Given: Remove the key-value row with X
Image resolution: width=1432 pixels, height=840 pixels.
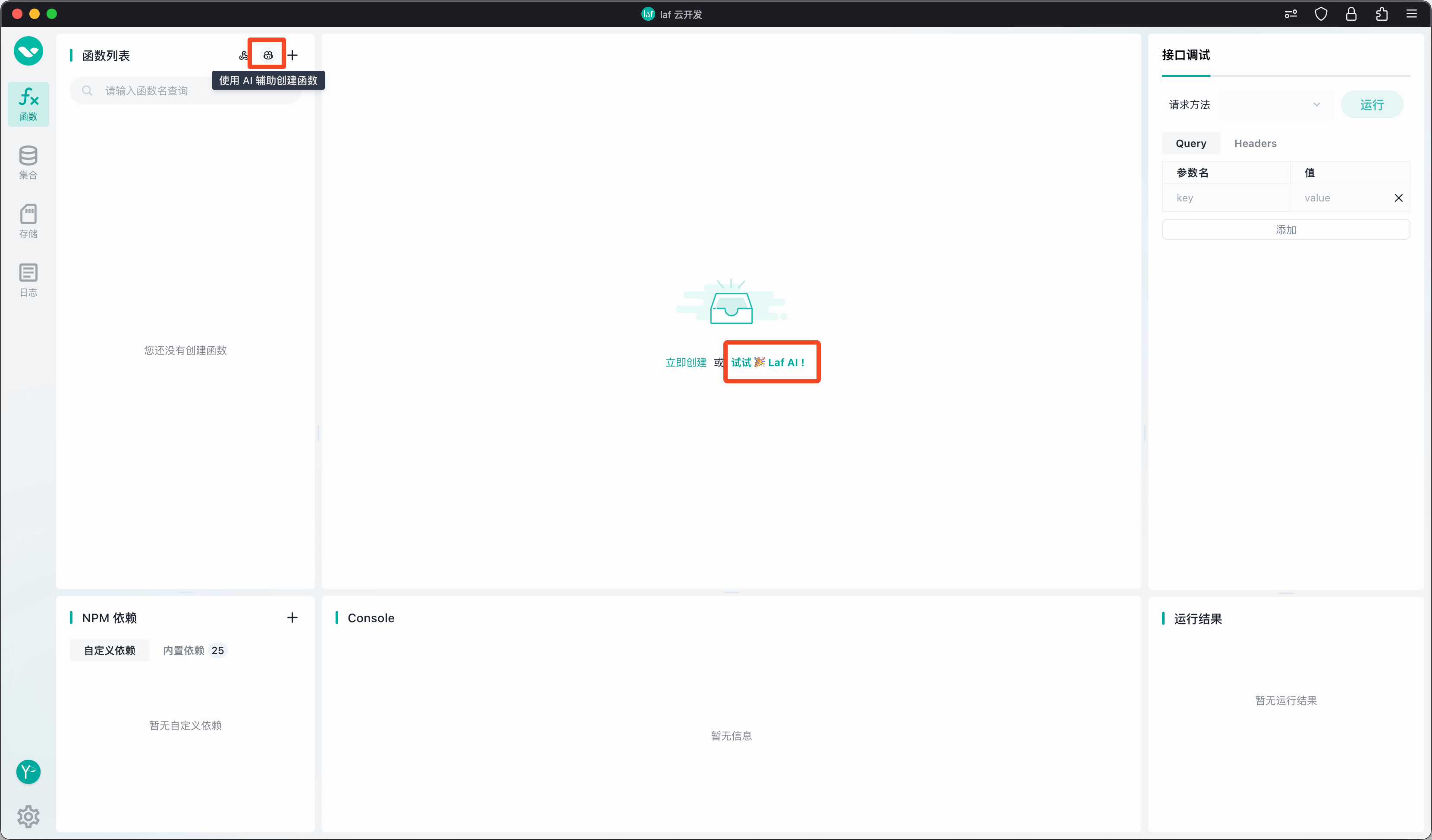Looking at the screenshot, I should pos(1398,197).
